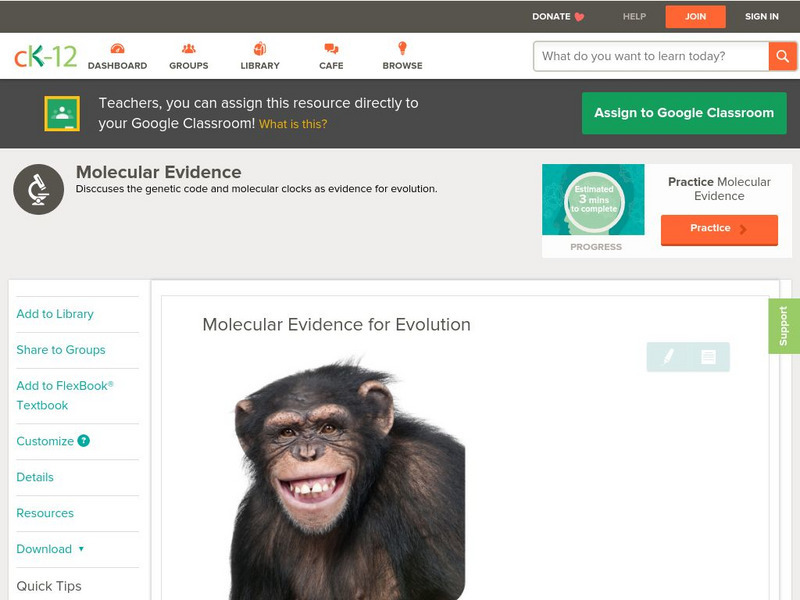Click the 'Practice Molecular Evidence' text
The height and width of the screenshot is (600, 800).
pyautogui.click(x=719, y=189)
